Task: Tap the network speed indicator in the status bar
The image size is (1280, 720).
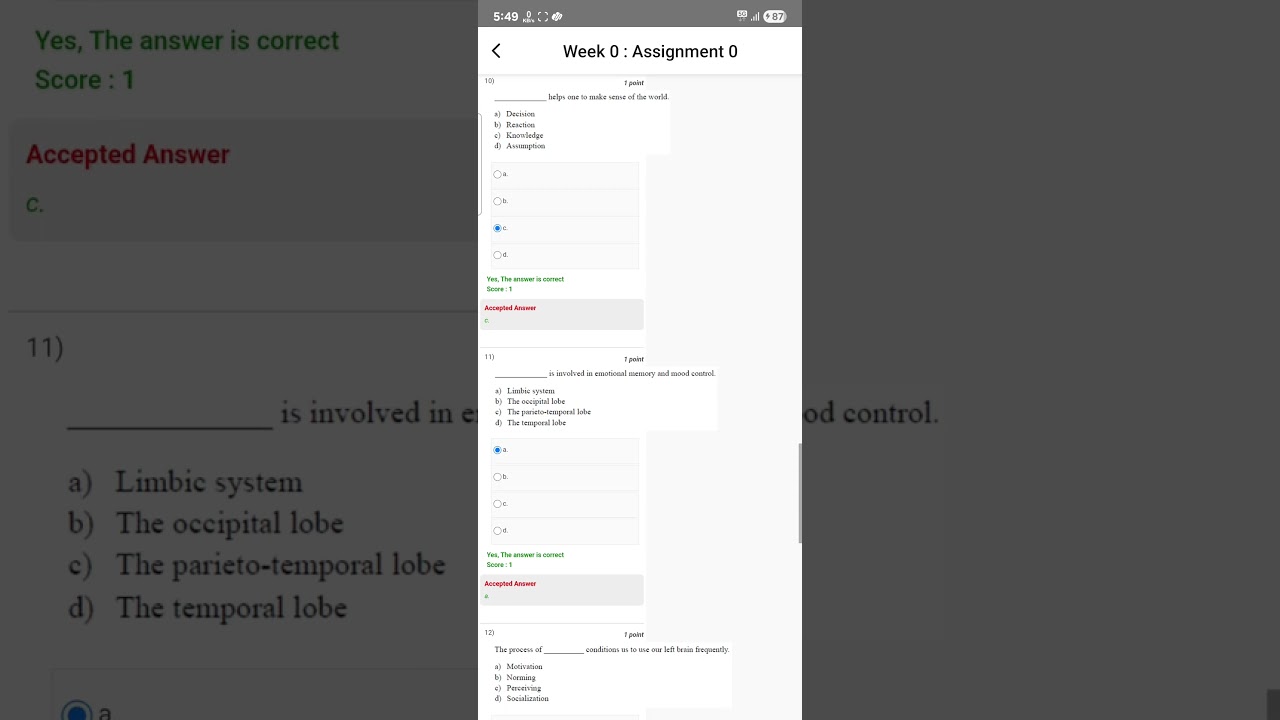Action: coord(528,17)
